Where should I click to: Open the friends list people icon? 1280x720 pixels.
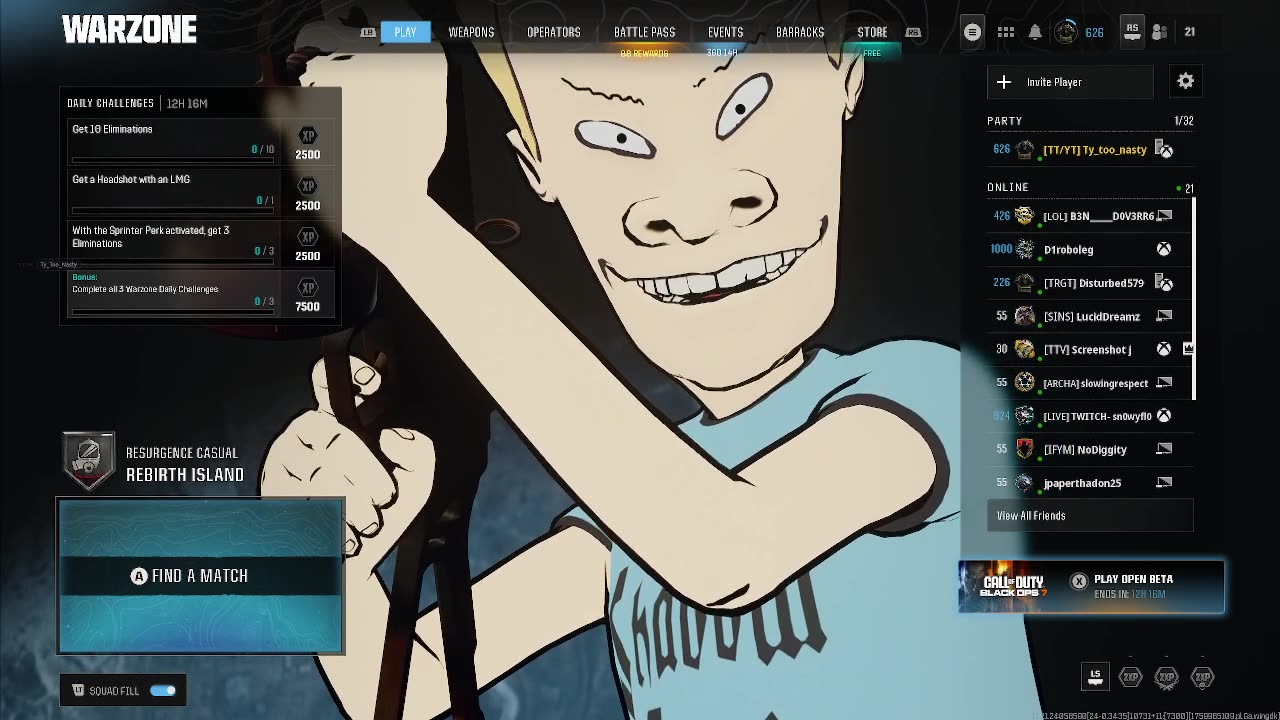point(1159,32)
